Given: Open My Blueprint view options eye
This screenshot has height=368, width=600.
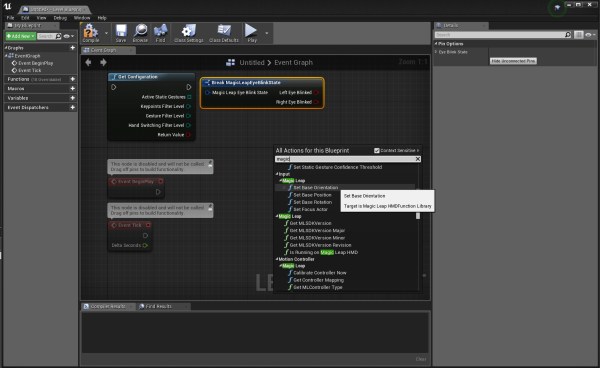Looking at the screenshot, I should [x=68, y=36].
